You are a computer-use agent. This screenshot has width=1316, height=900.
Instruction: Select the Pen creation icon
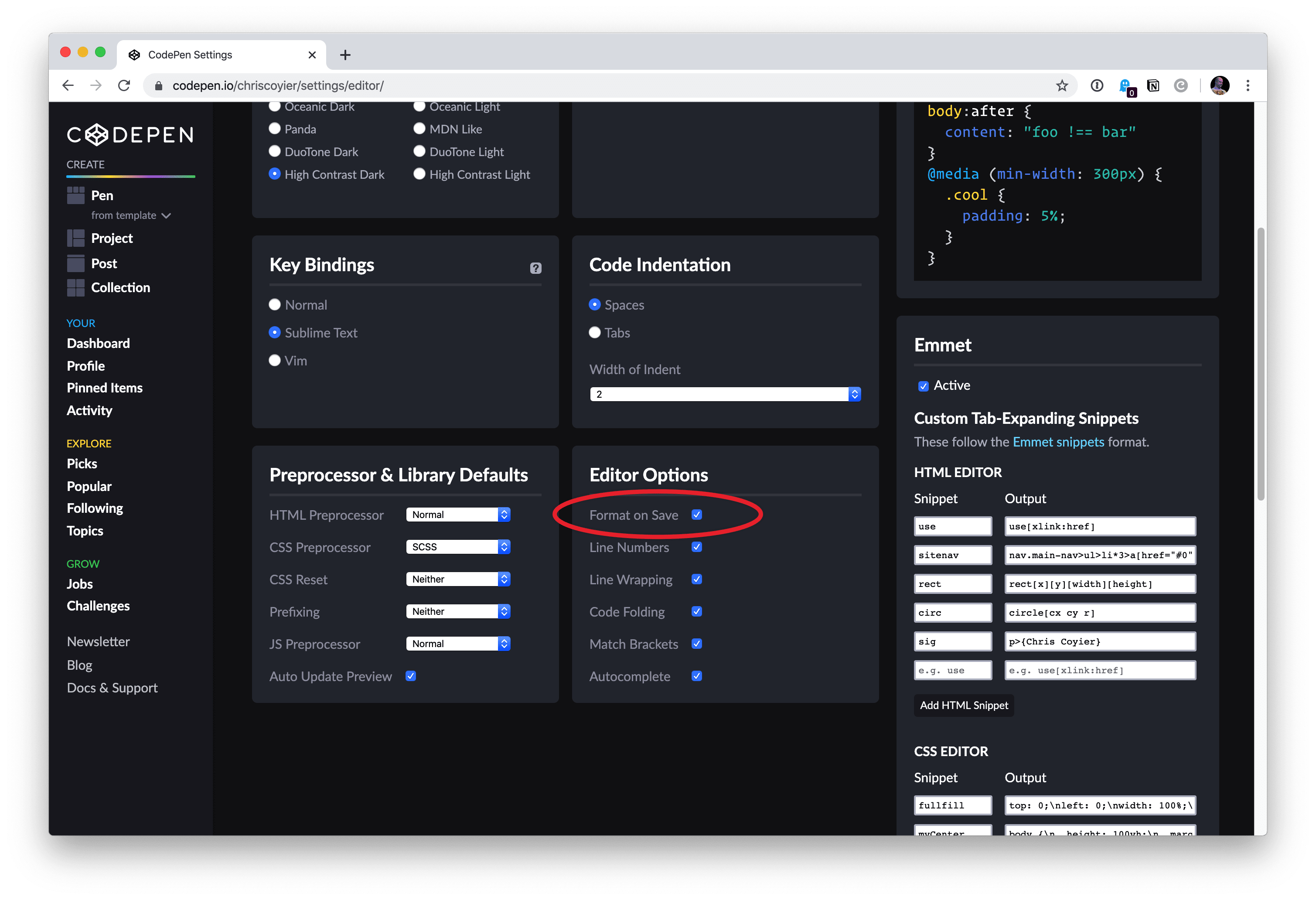point(75,195)
